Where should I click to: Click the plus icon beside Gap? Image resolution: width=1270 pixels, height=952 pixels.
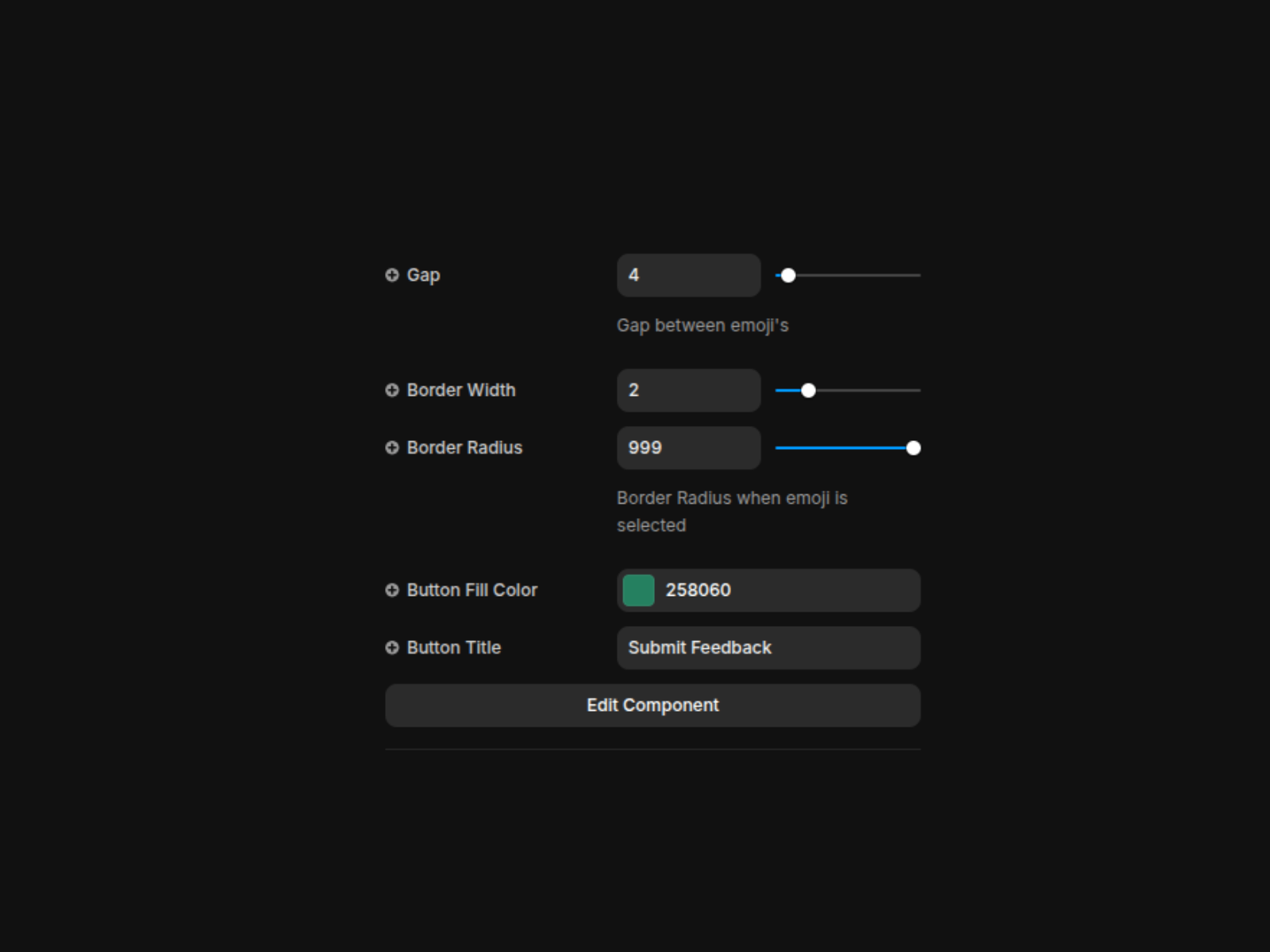392,275
